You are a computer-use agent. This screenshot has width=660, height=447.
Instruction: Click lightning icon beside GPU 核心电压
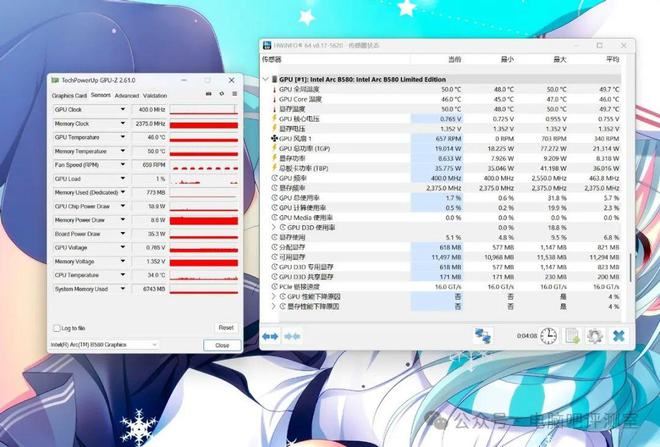tap(274, 119)
